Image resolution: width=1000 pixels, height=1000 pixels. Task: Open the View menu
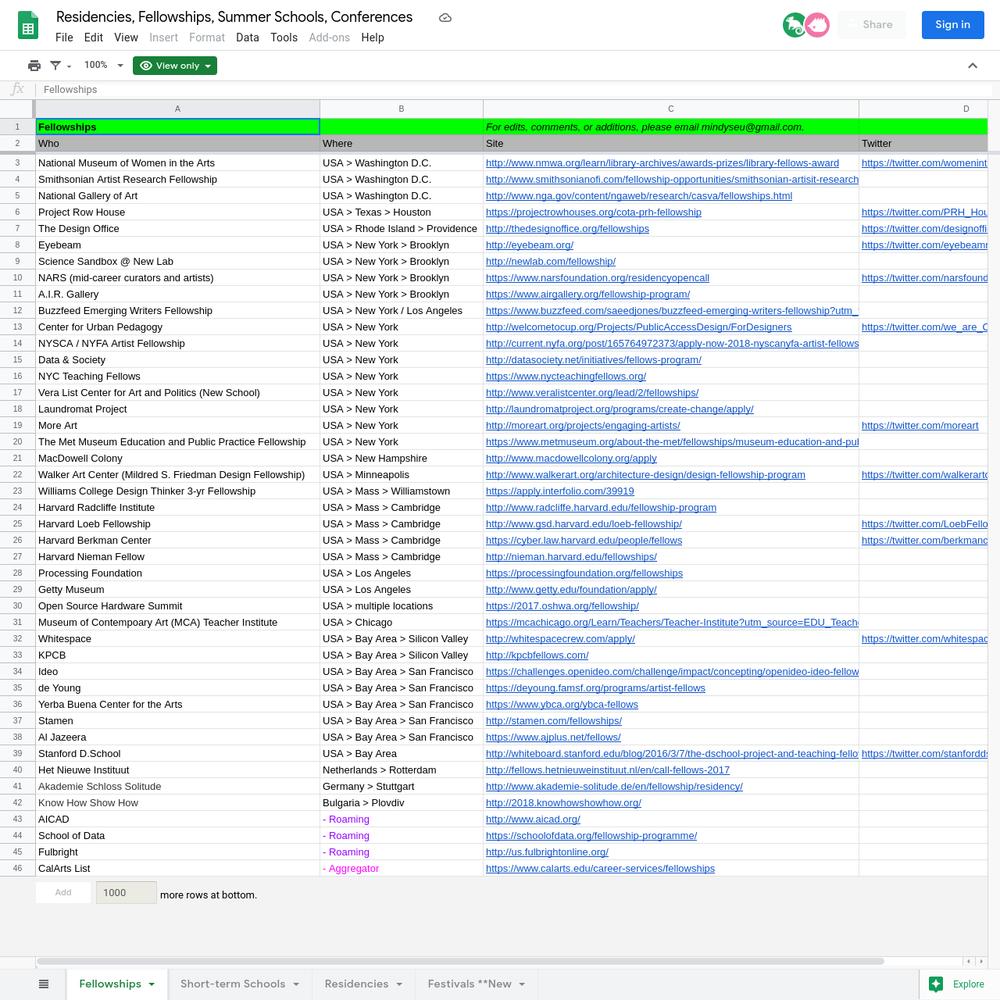point(126,38)
